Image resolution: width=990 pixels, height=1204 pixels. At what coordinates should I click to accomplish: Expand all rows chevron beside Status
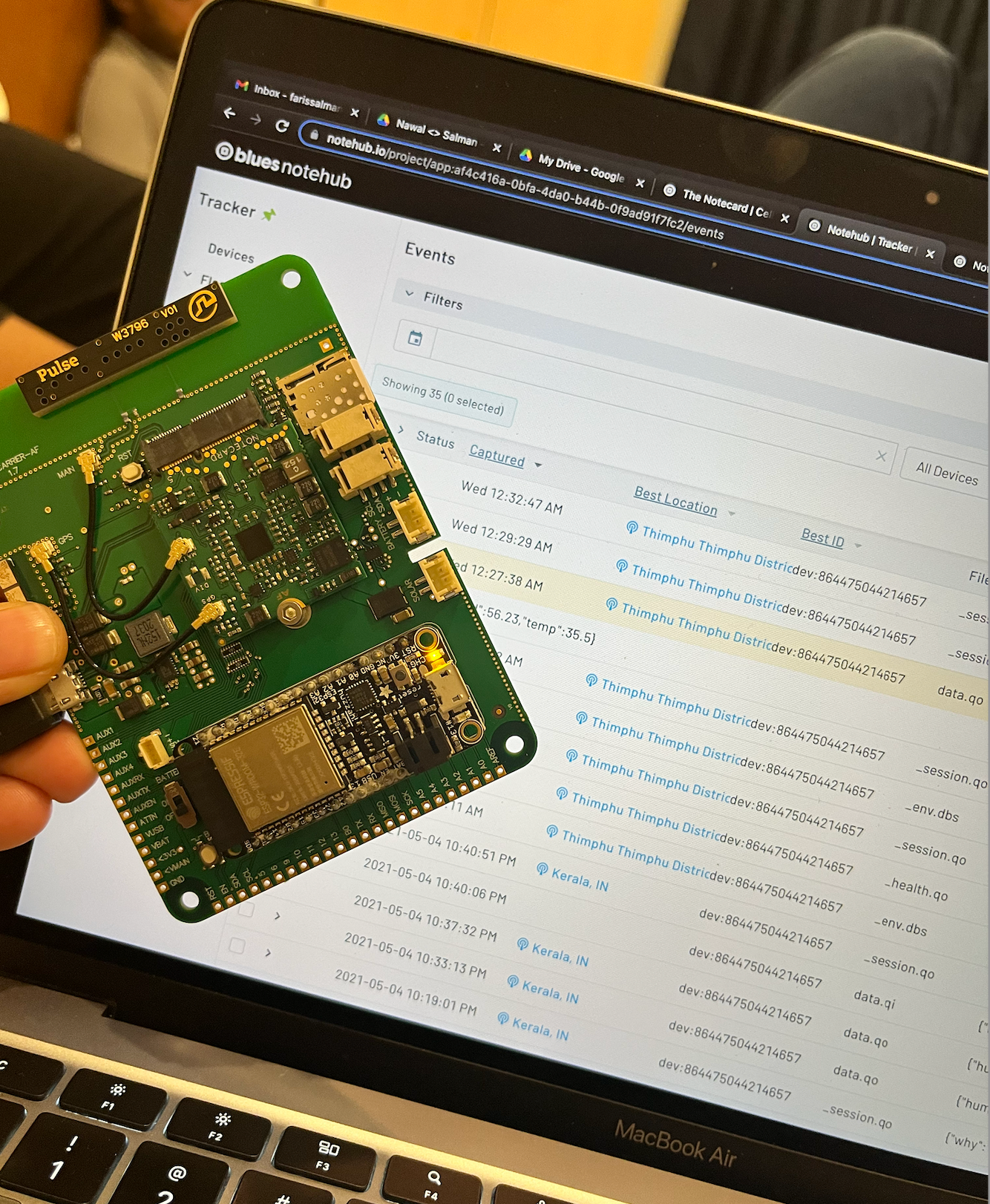click(x=401, y=430)
